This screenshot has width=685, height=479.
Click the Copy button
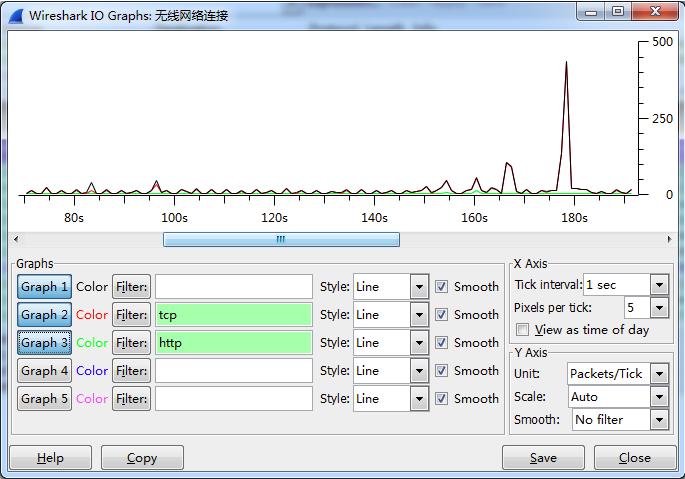(142, 458)
